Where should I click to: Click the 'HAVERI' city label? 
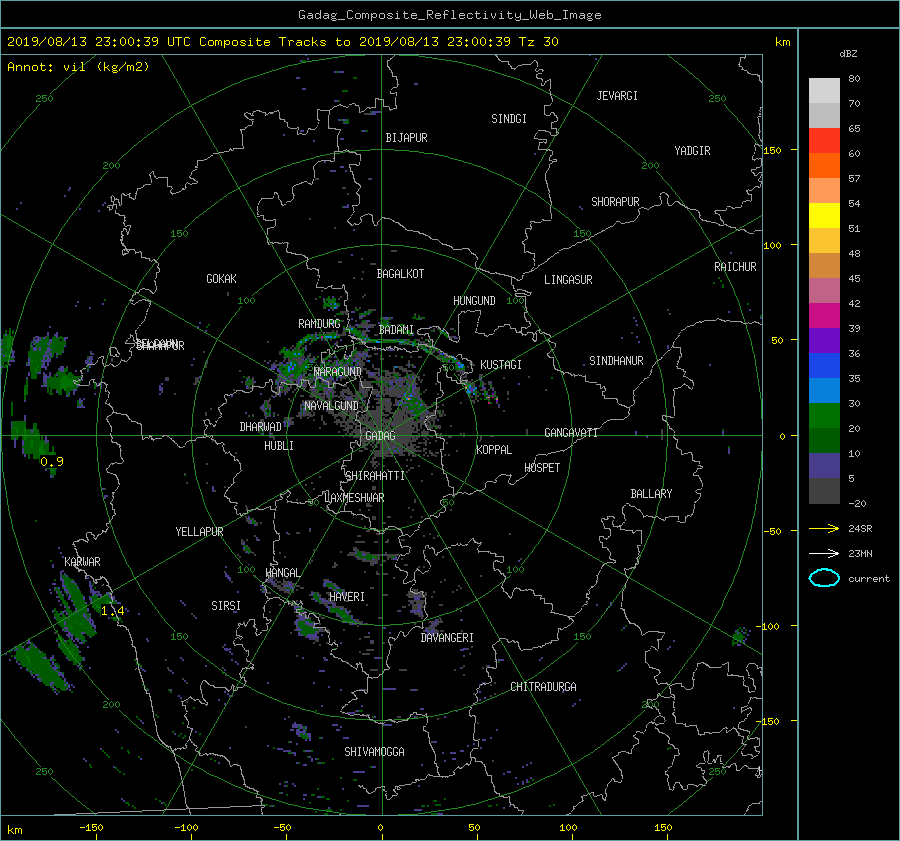click(347, 597)
